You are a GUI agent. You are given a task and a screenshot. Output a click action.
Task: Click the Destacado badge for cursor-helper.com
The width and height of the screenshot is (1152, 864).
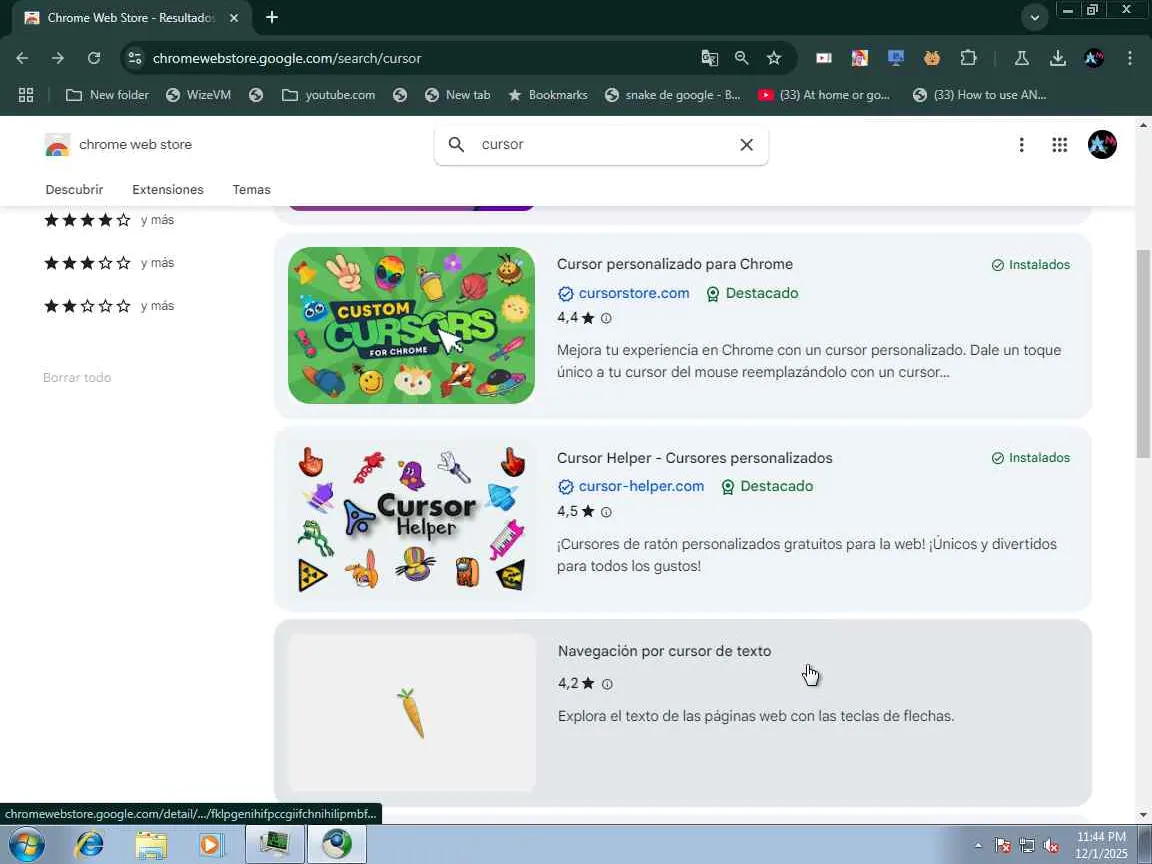(x=767, y=486)
